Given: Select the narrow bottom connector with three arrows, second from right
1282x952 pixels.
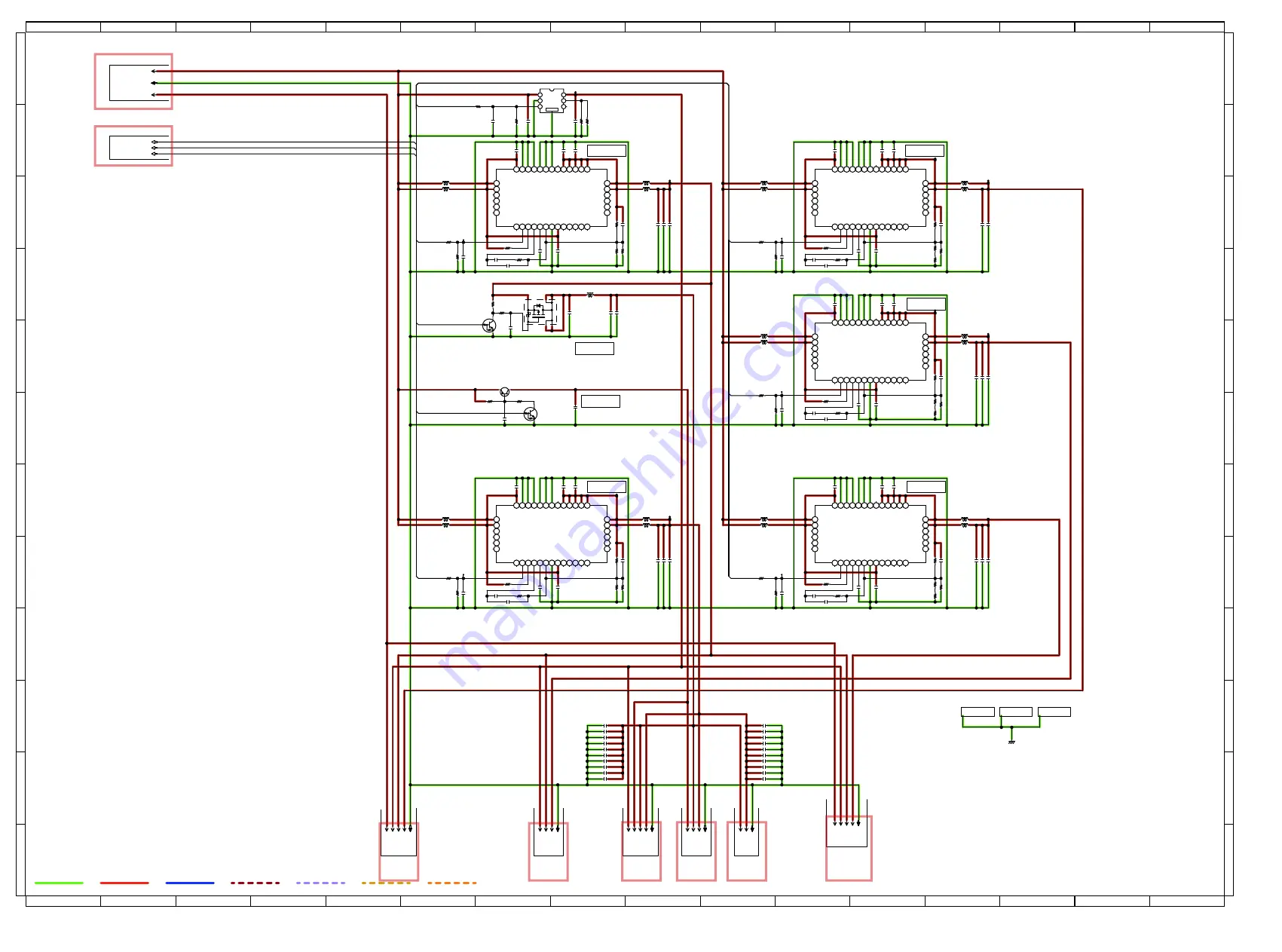Looking at the screenshot, I should click(x=747, y=851).
